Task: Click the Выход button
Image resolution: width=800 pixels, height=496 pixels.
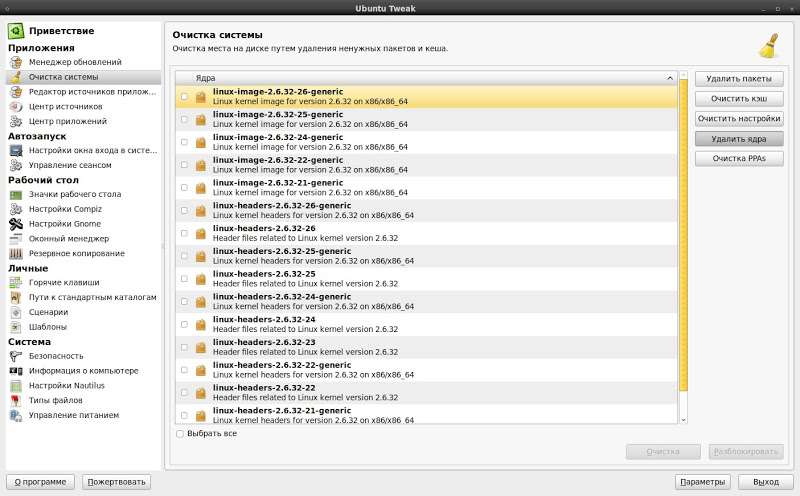Action: [766, 482]
